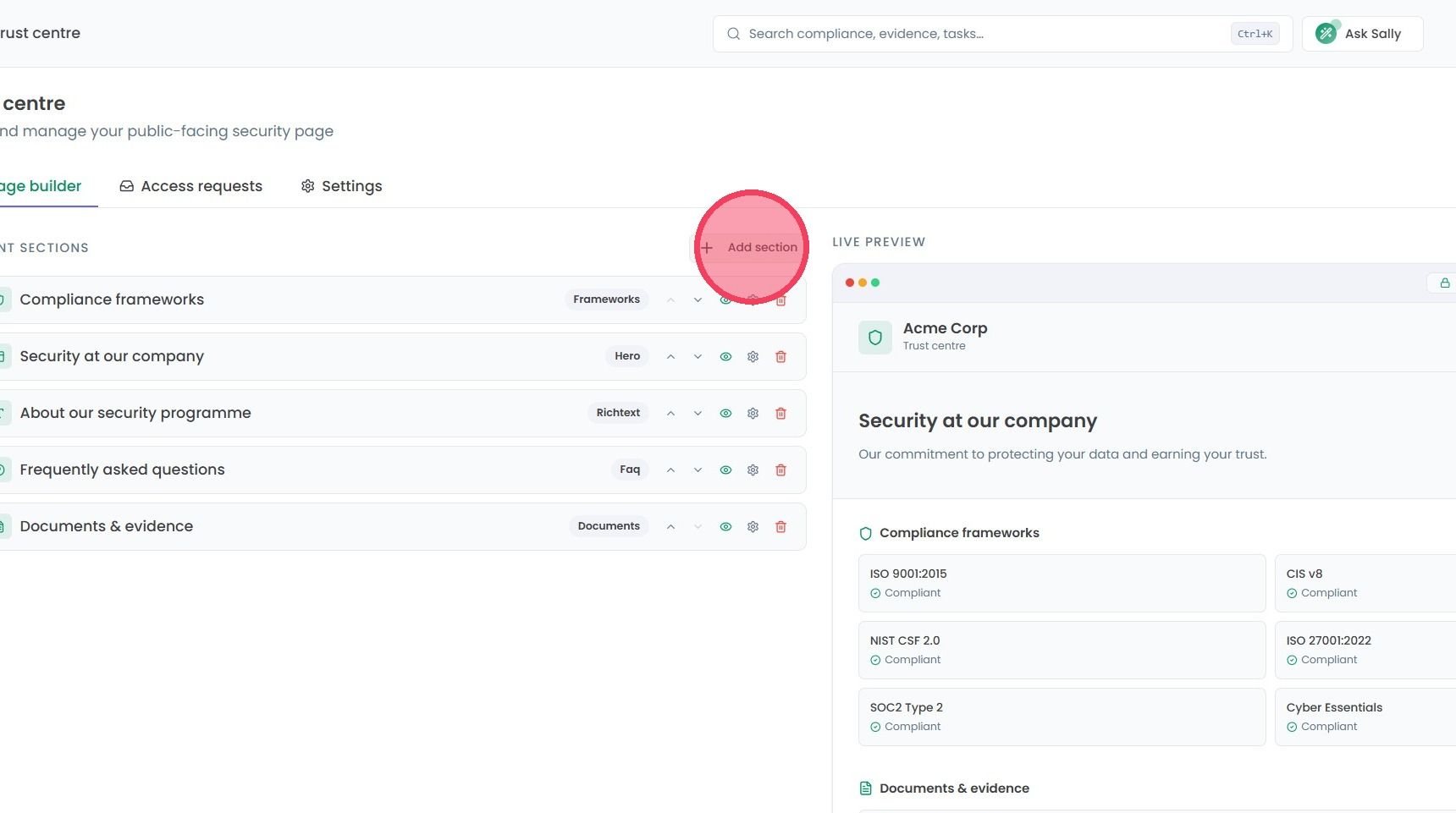1456x813 pixels.
Task: Open settings gear for Security at our company
Action: (x=753, y=357)
